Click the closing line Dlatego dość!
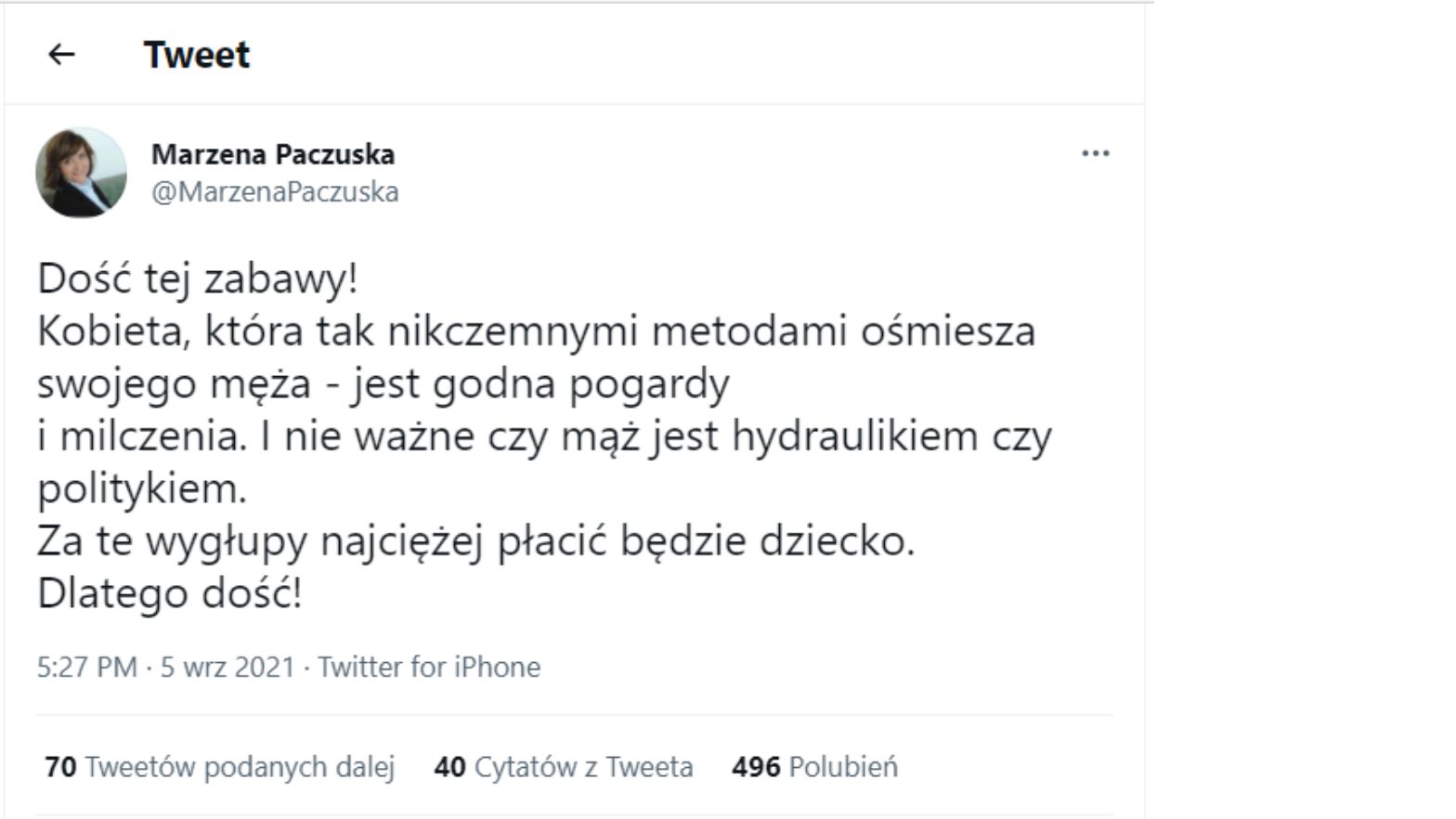The height and width of the screenshot is (819, 1456). coord(170,593)
